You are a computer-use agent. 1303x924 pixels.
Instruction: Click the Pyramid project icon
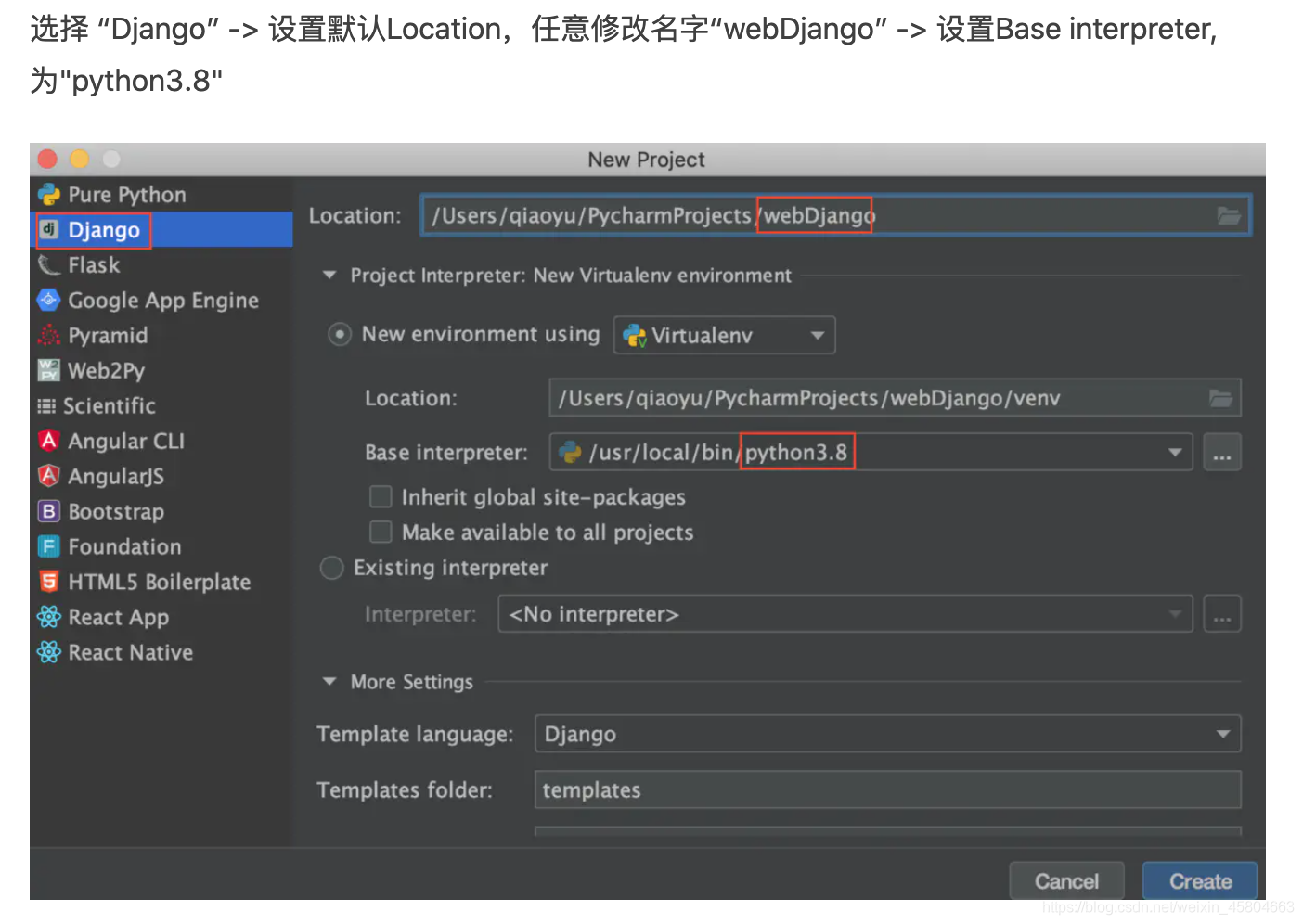pos(48,335)
